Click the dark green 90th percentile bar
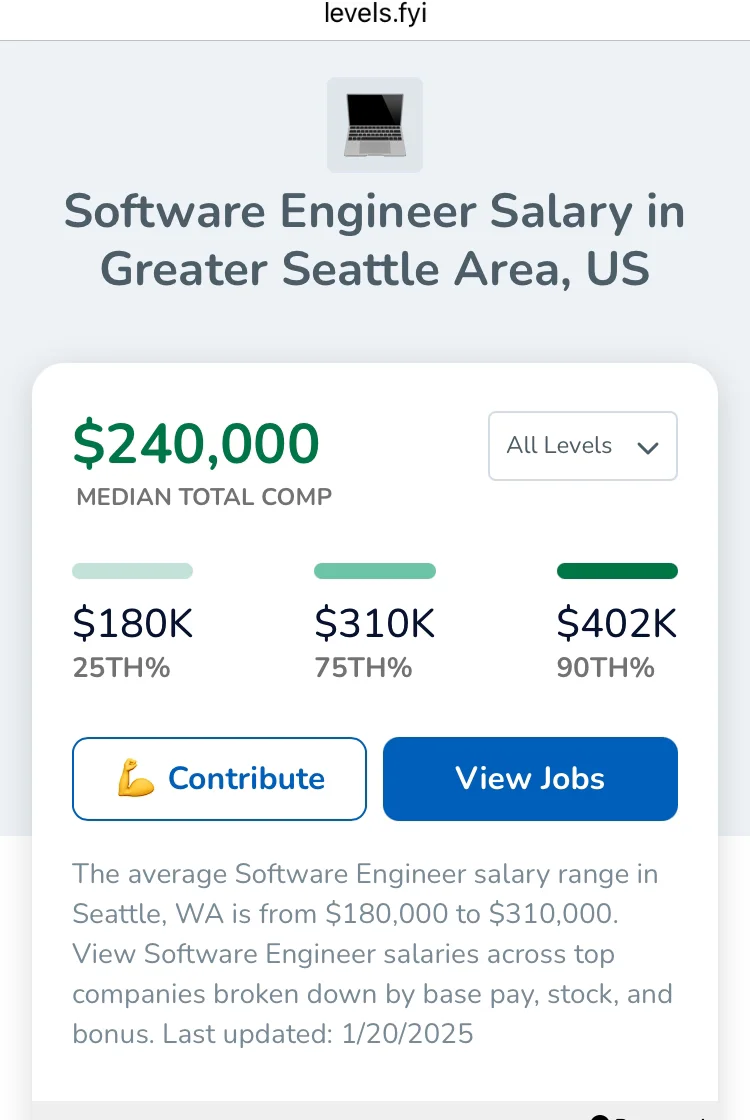The height and width of the screenshot is (1120, 750). tap(617, 571)
